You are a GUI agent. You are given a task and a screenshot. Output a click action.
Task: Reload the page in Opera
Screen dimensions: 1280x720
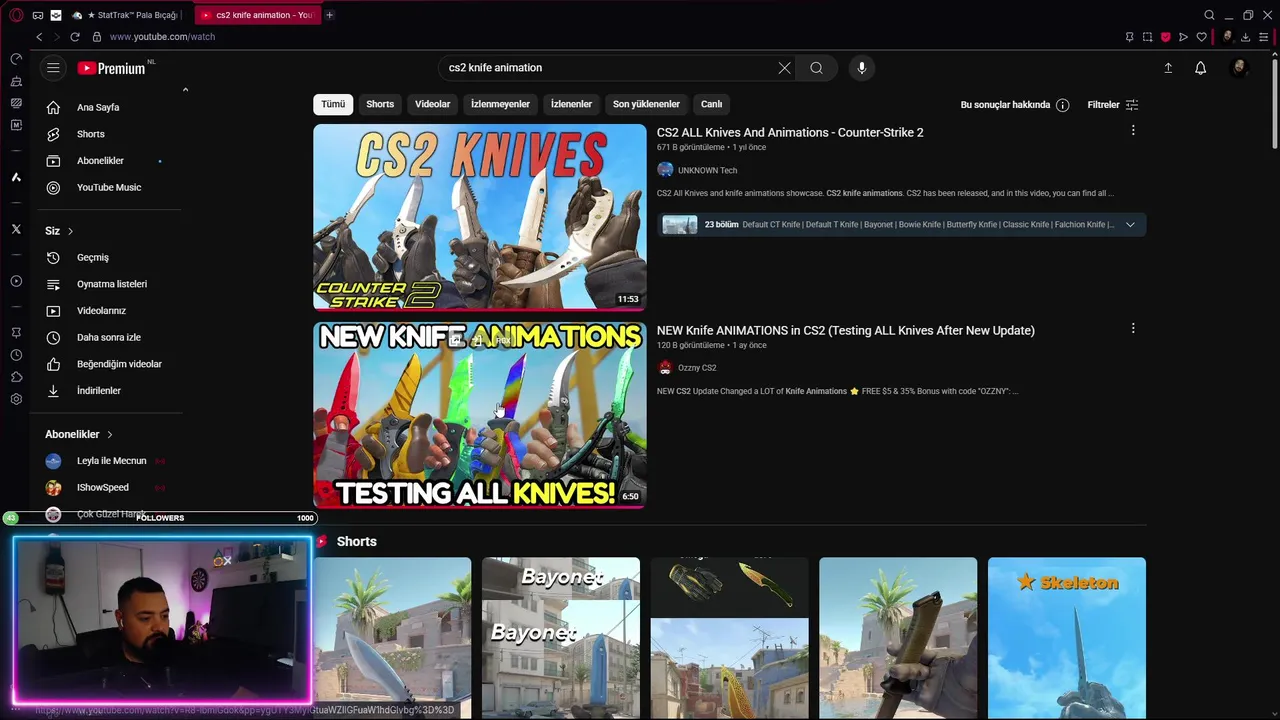[x=74, y=37]
